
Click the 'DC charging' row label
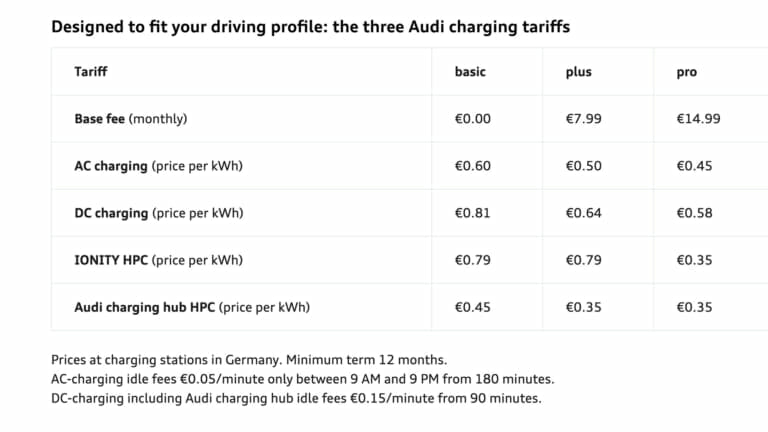pos(158,213)
